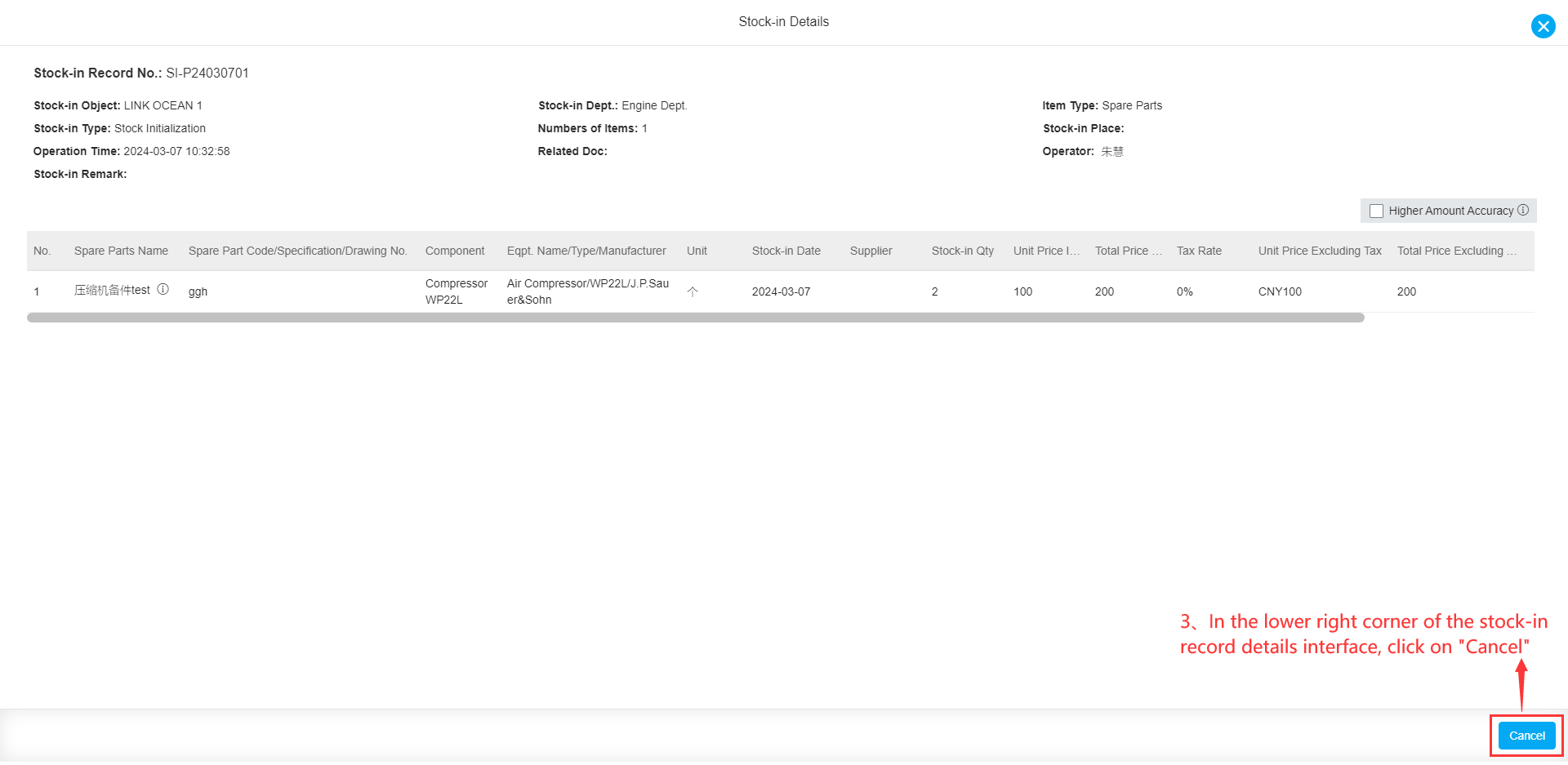Click the truncated Unit Price I... column header

pos(1046,251)
